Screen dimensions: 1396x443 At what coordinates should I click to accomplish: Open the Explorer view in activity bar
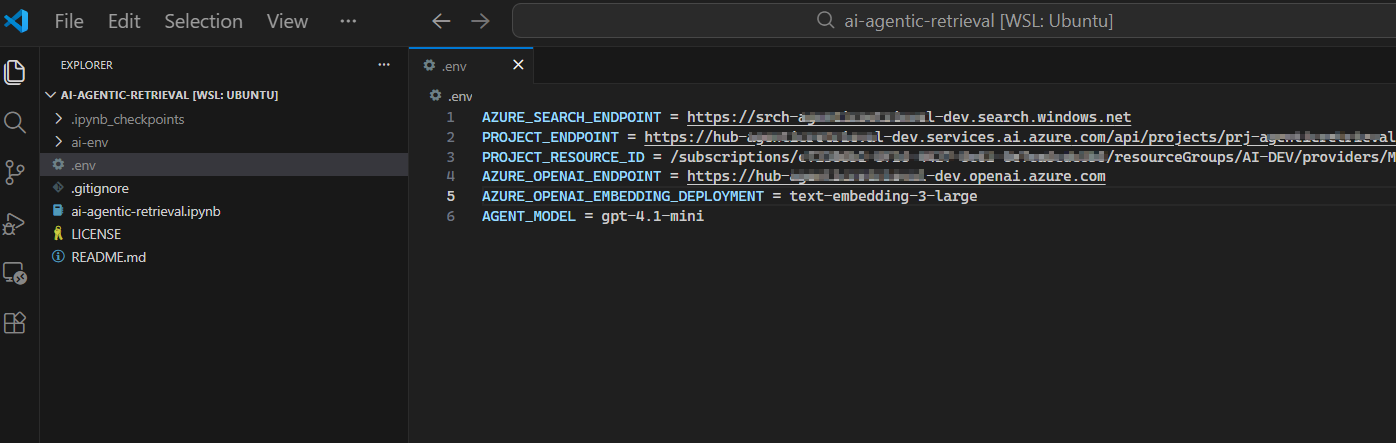coord(15,72)
